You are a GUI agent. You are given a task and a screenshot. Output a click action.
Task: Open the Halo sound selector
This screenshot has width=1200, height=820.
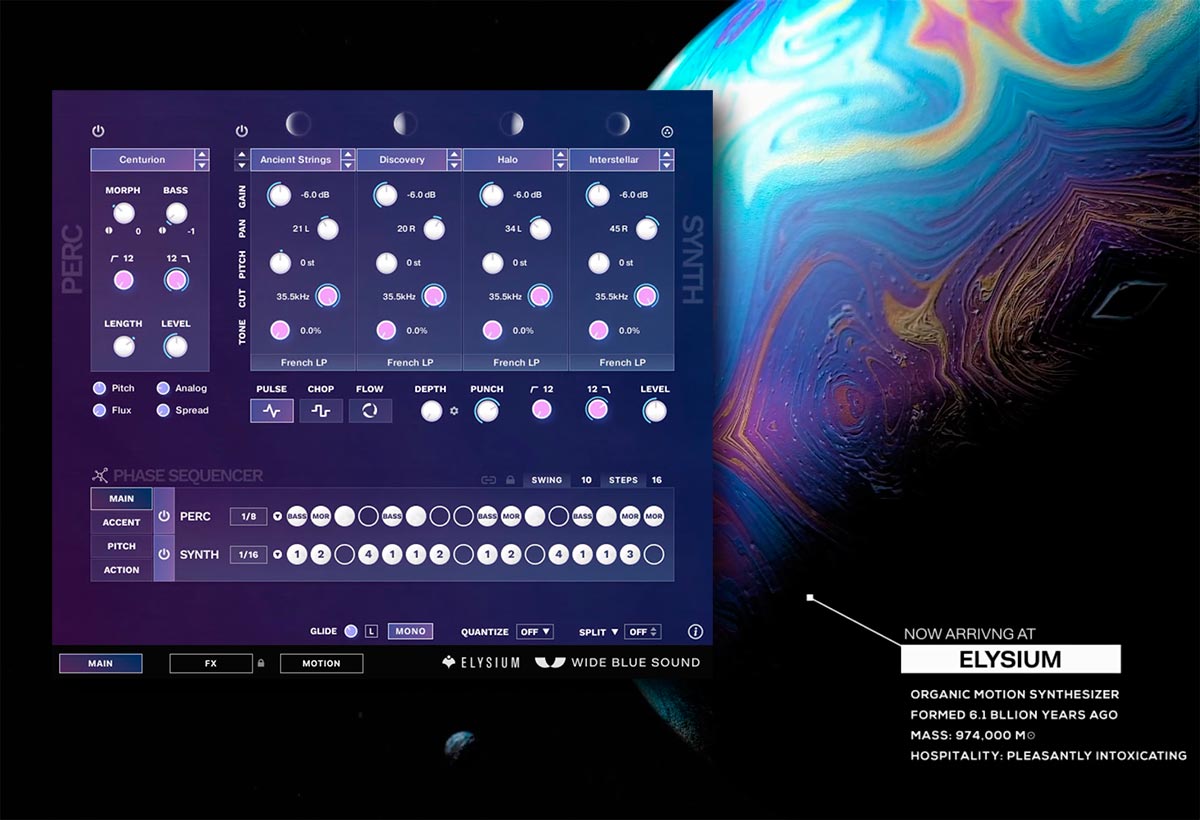tap(508, 160)
